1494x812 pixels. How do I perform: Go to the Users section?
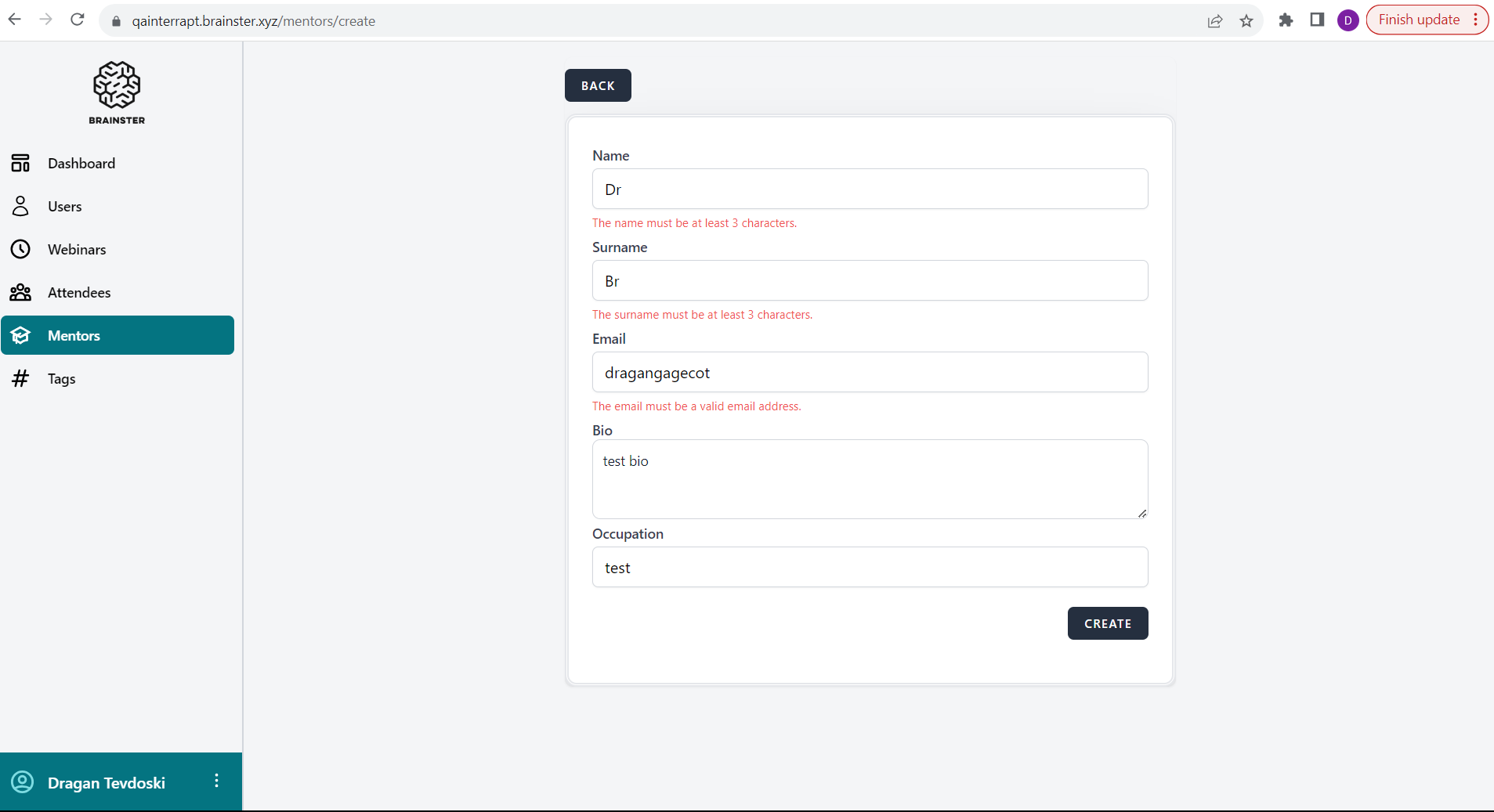tap(64, 206)
